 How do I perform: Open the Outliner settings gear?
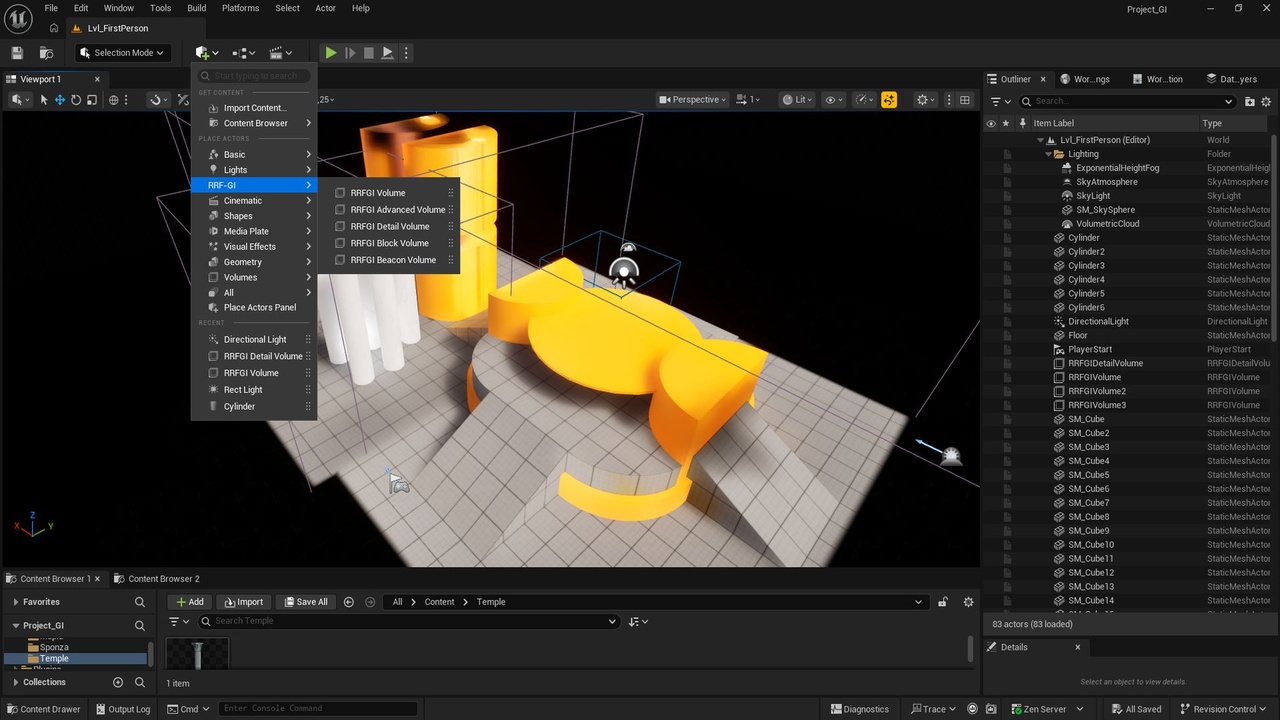point(1266,101)
